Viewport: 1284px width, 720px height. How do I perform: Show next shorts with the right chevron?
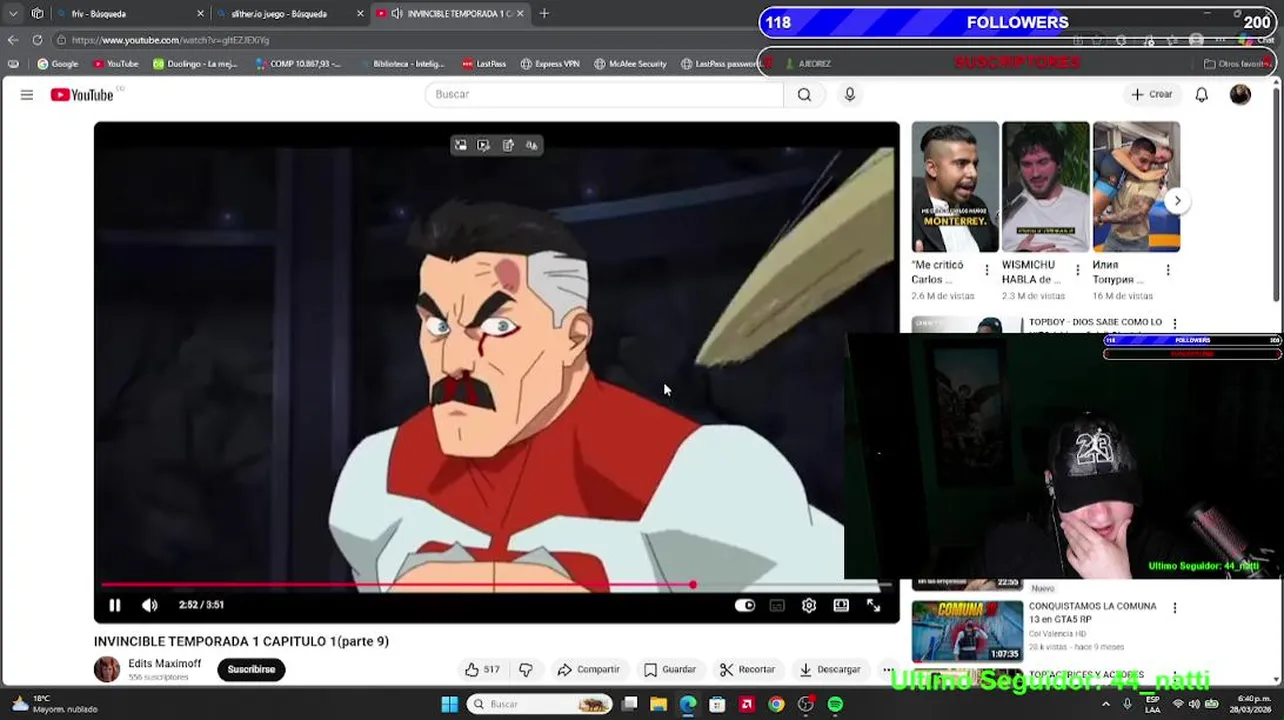coord(1177,201)
